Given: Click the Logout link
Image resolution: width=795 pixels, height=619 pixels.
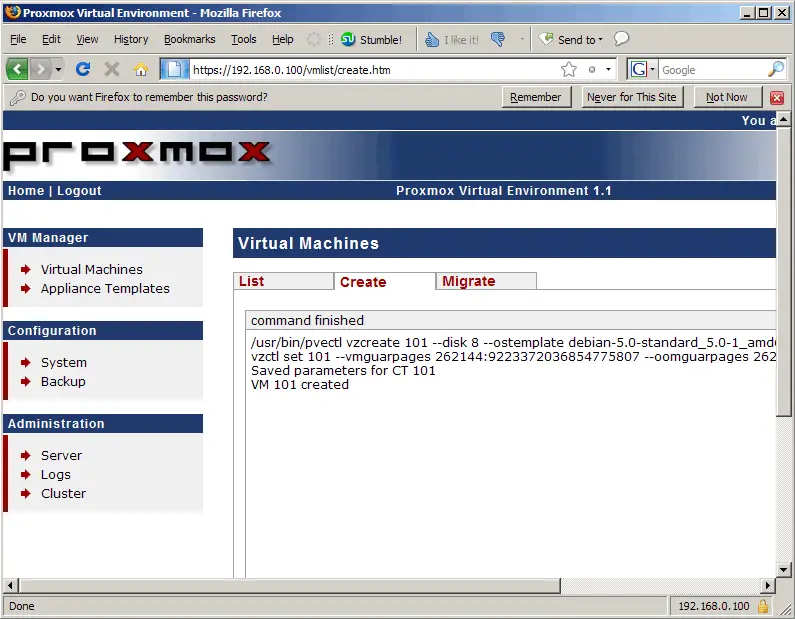Looking at the screenshot, I should [x=79, y=191].
